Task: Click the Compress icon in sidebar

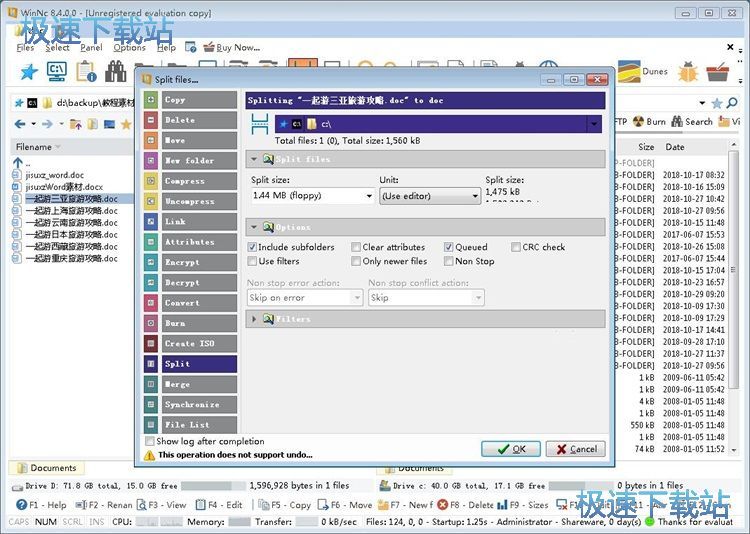Action: click(x=151, y=181)
